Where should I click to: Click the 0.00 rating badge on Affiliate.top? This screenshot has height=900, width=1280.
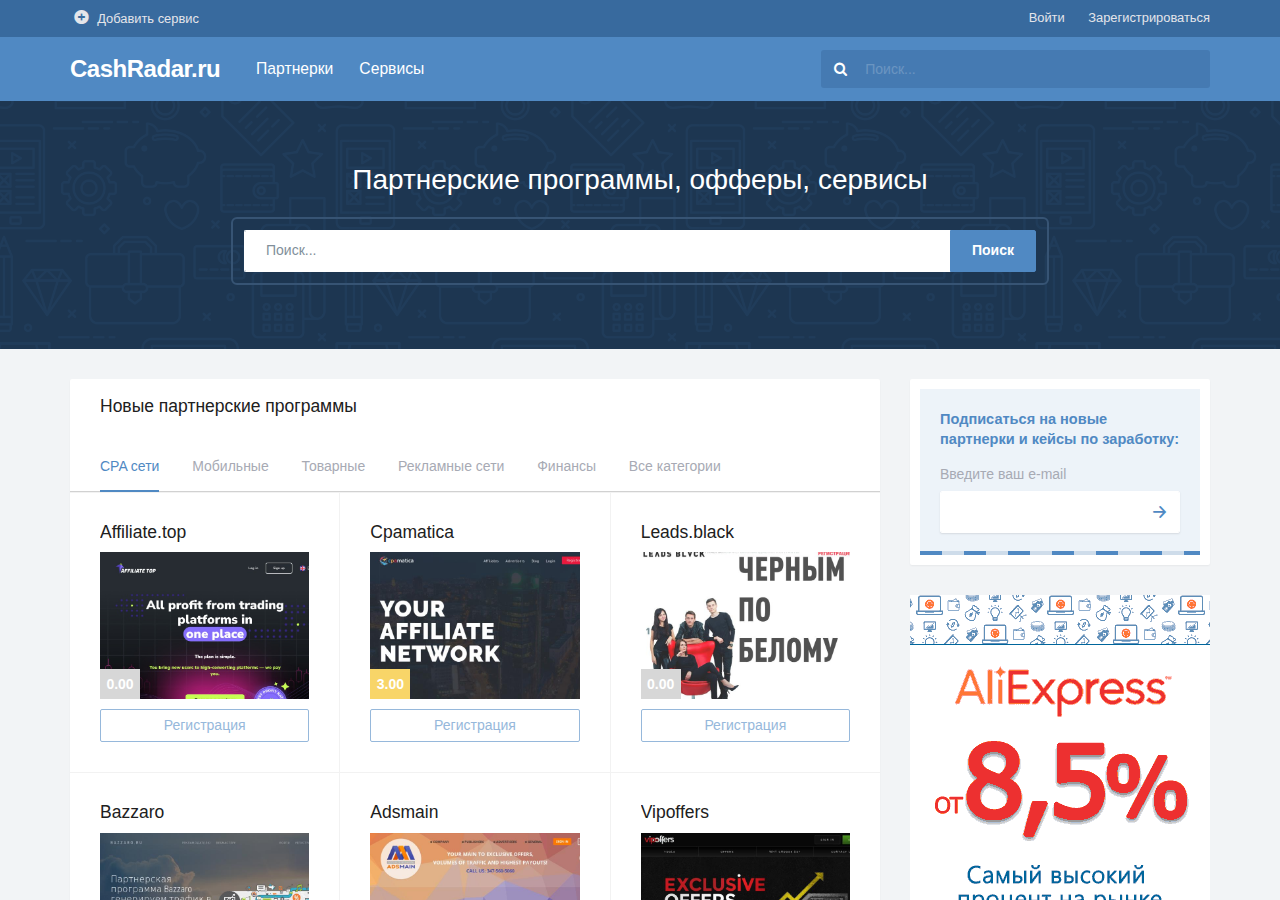pos(120,684)
